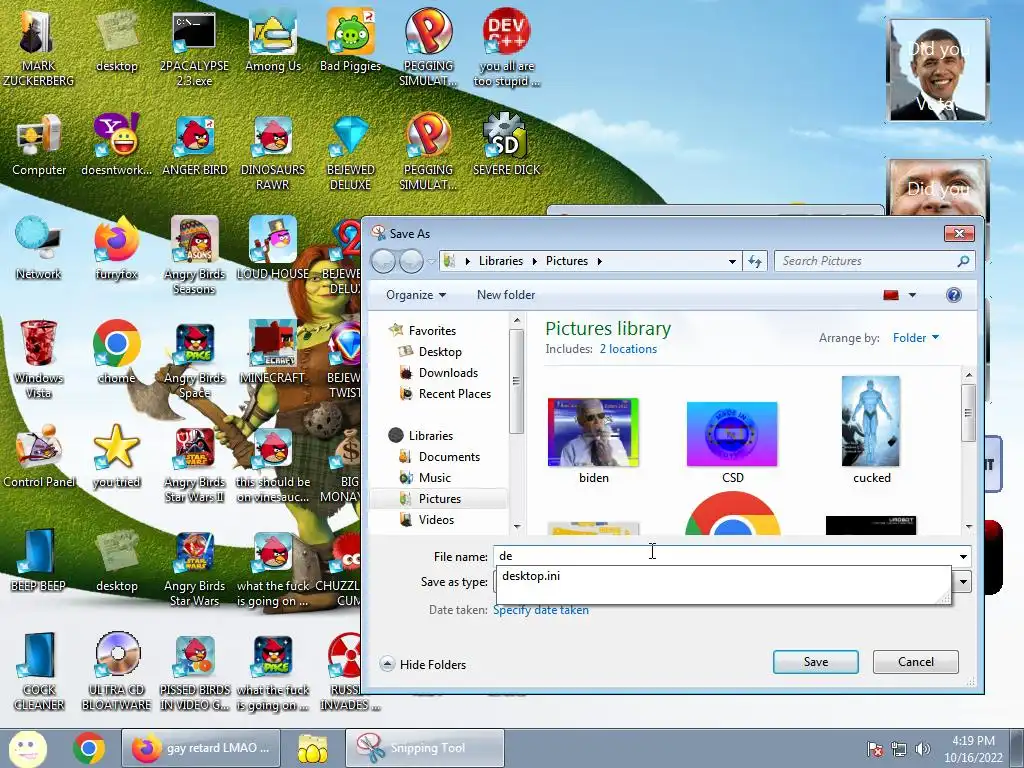This screenshot has width=1024, height=768.
Task: Open the MARK ZUCKERBERG desktop icon
Action: coord(39,49)
